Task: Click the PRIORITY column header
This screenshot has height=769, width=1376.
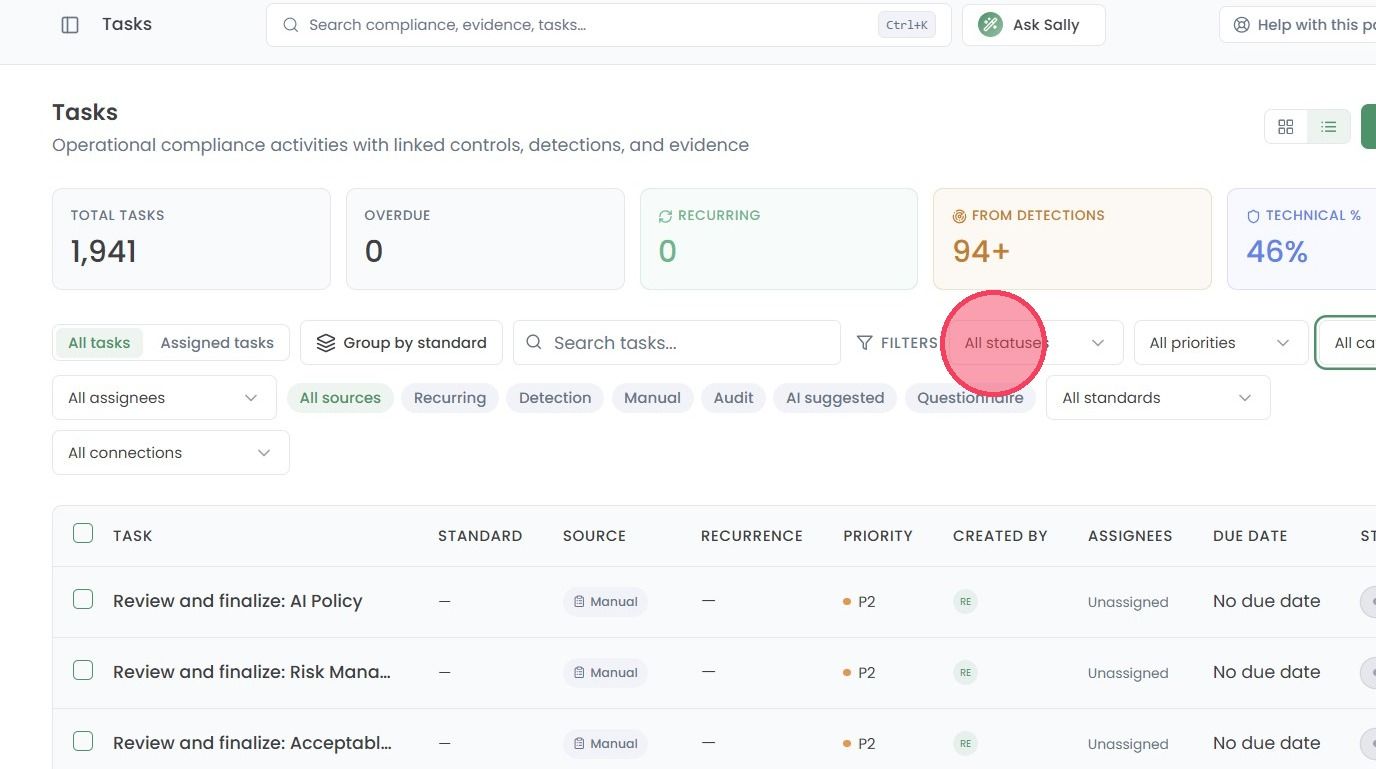Action: click(878, 536)
